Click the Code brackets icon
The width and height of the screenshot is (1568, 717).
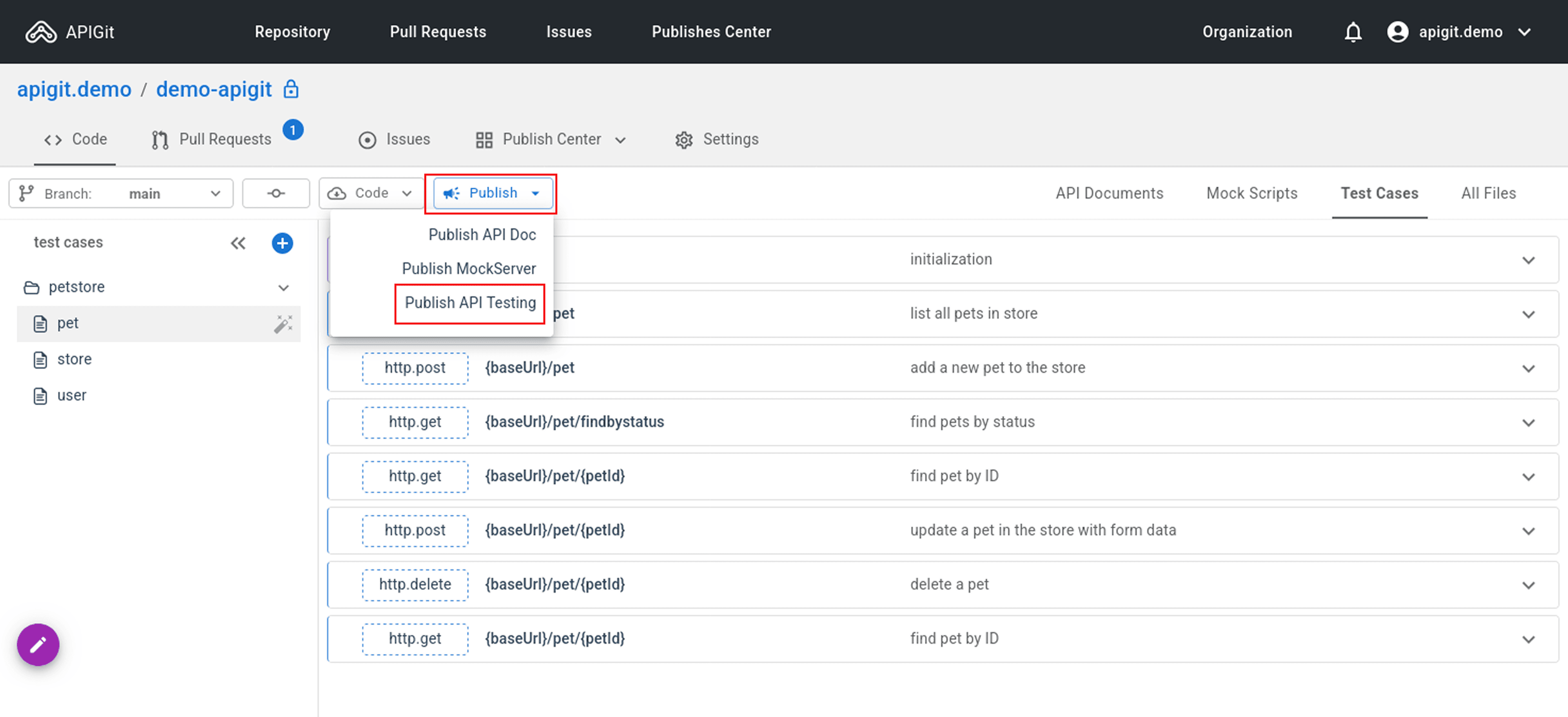tap(53, 140)
